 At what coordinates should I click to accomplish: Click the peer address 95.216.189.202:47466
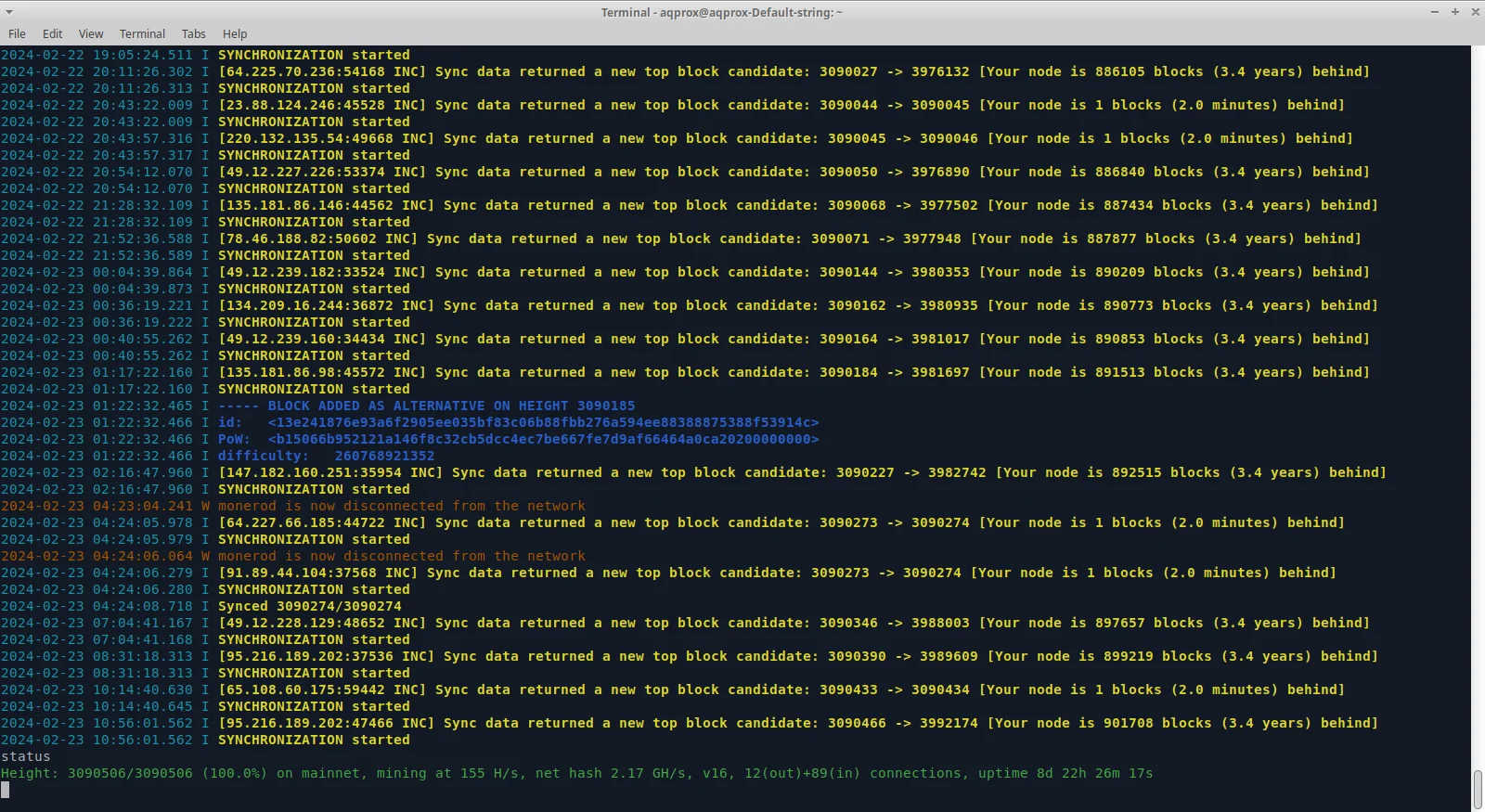pos(309,723)
